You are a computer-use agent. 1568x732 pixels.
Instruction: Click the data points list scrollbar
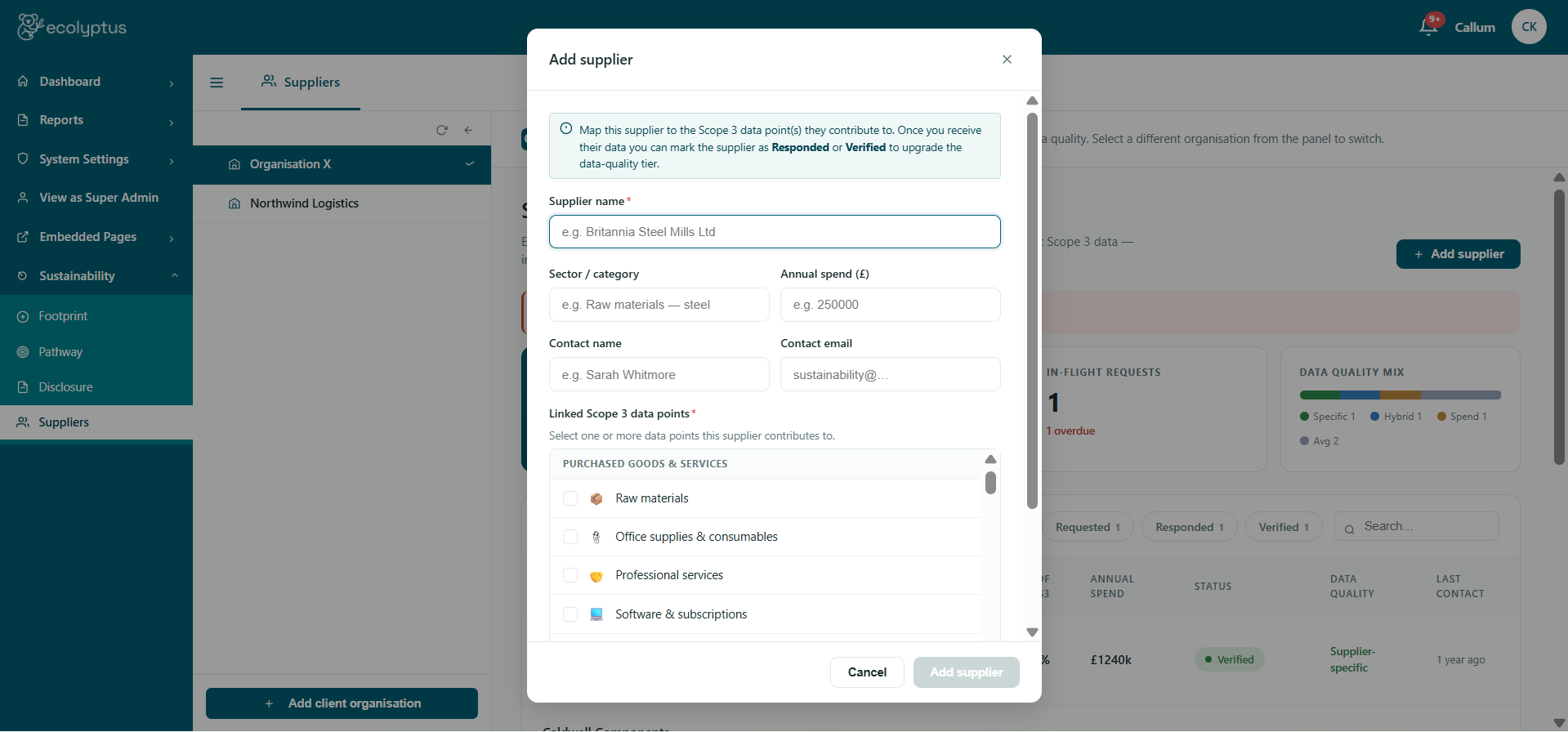(x=990, y=483)
